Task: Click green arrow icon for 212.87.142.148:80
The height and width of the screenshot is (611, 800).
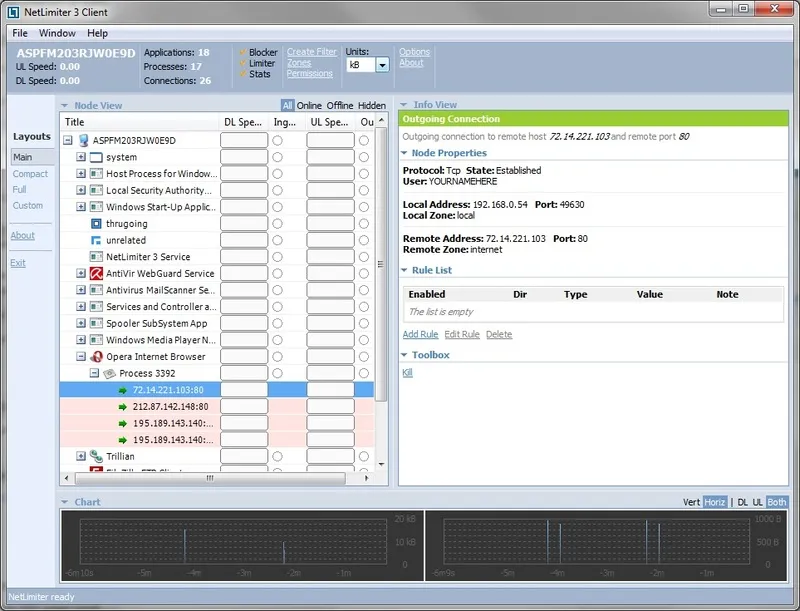Action: [x=122, y=406]
